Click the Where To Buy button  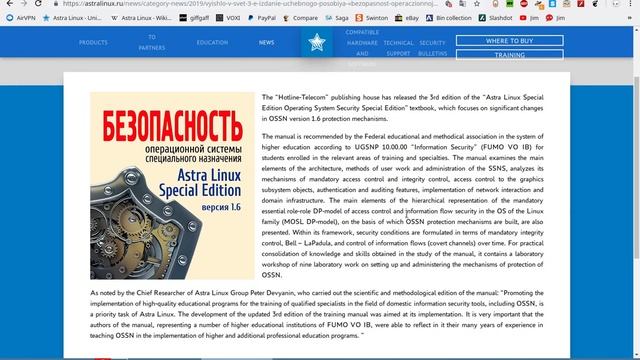pyautogui.click(x=509, y=41)
